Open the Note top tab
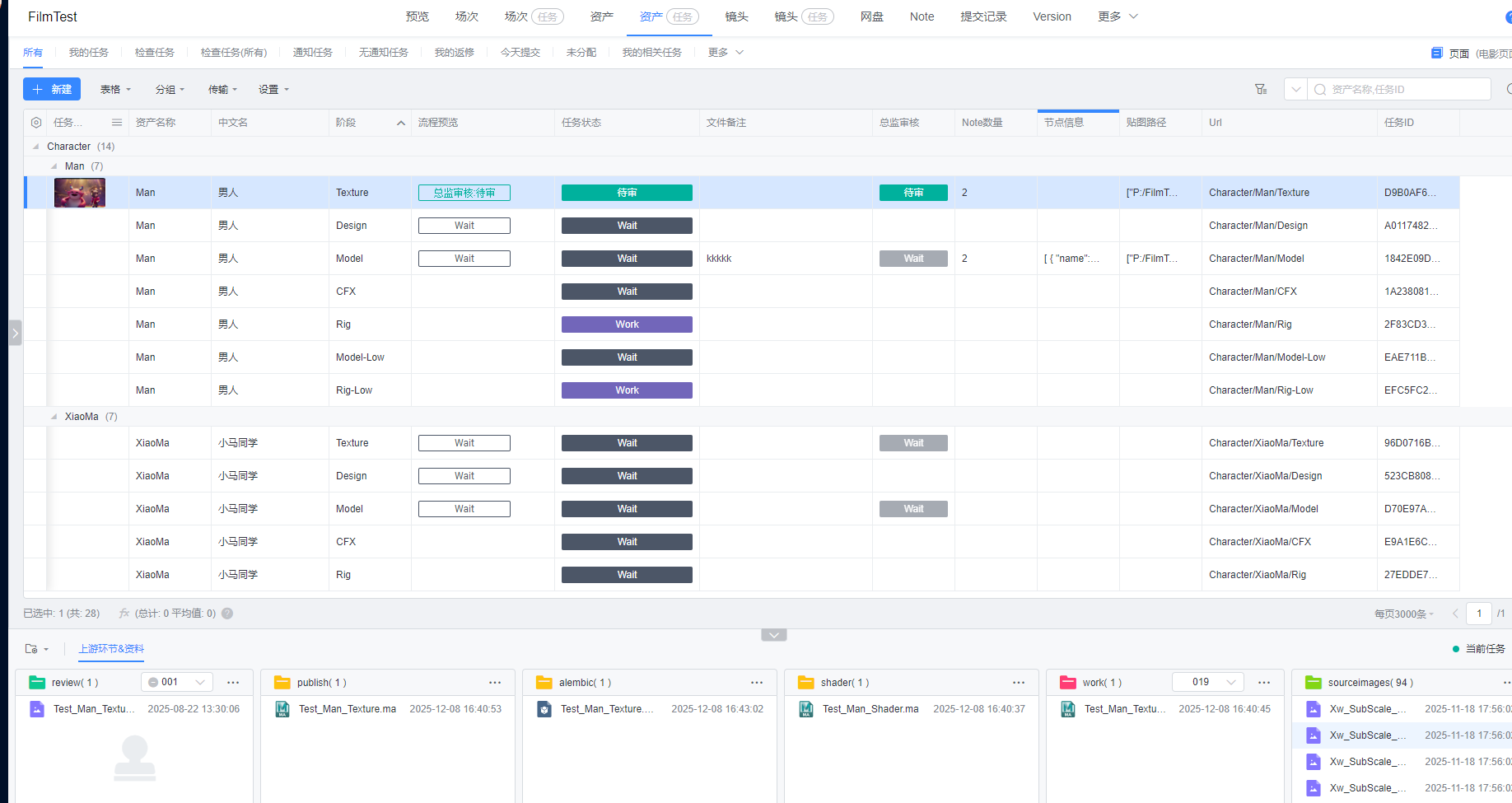 tap(922, 16)
